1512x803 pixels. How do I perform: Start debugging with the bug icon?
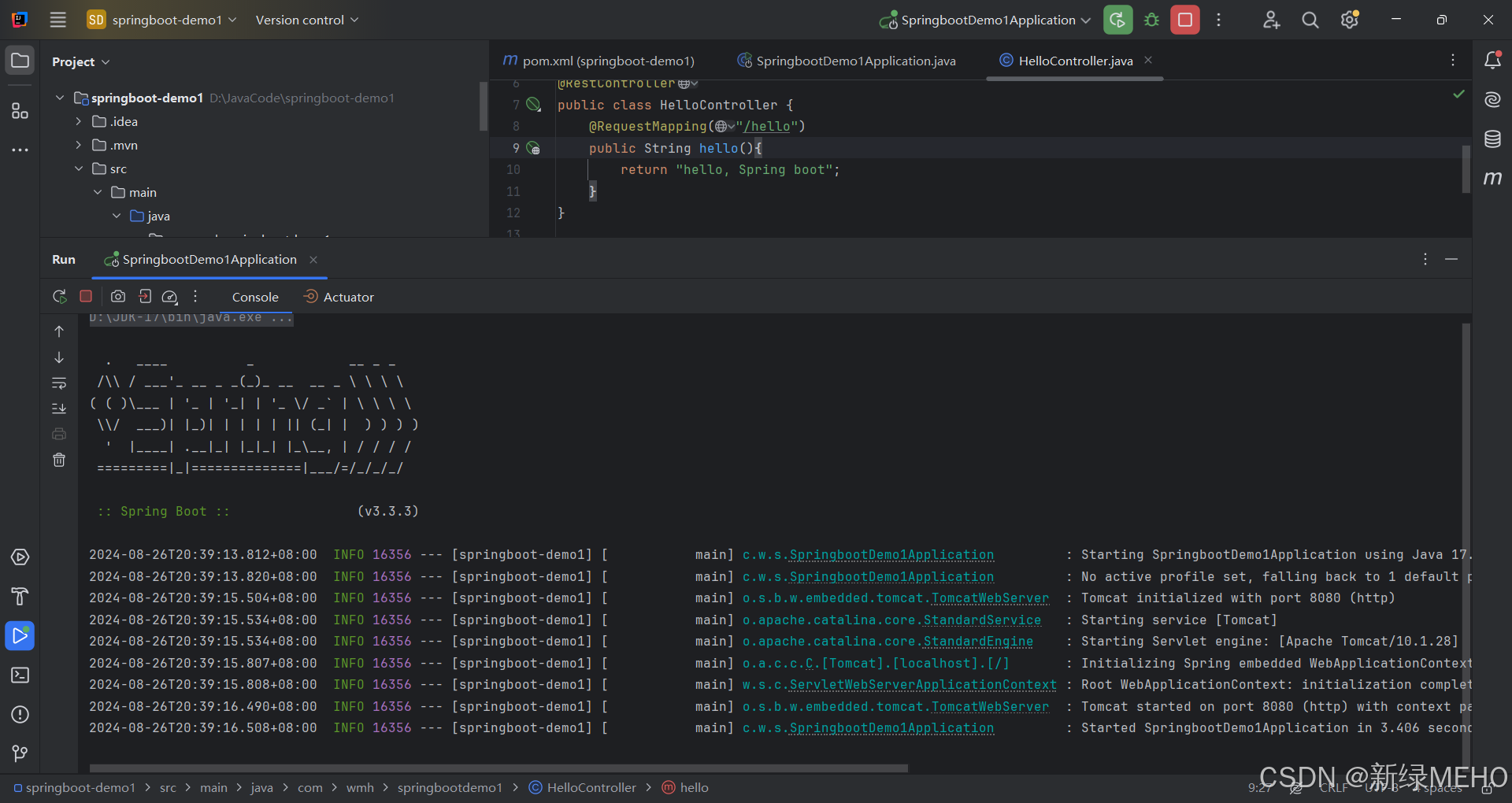pyautogui.click(x=1151, y=20)
